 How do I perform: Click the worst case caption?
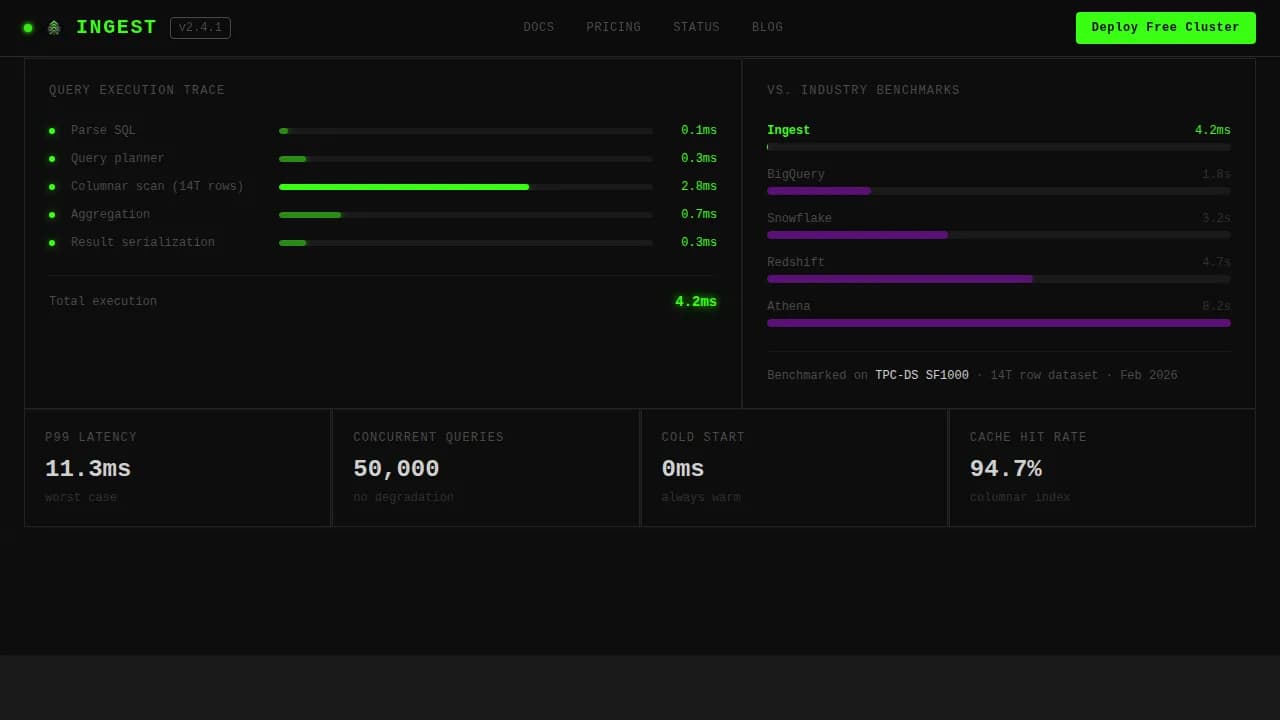pos(81,498)
